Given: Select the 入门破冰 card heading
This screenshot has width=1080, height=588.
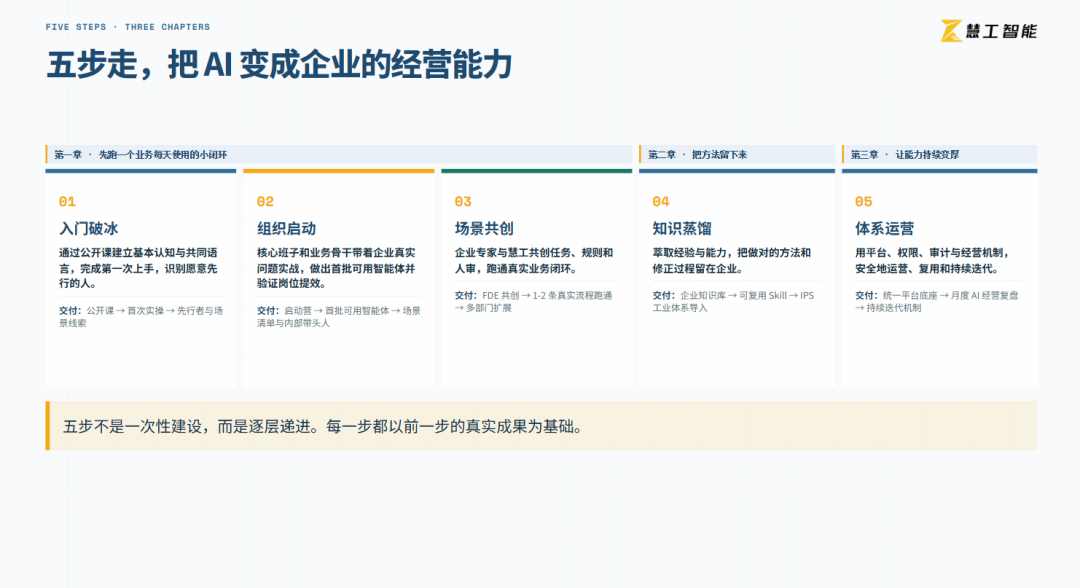Looking at the screenshot, I should pos(88,228).
